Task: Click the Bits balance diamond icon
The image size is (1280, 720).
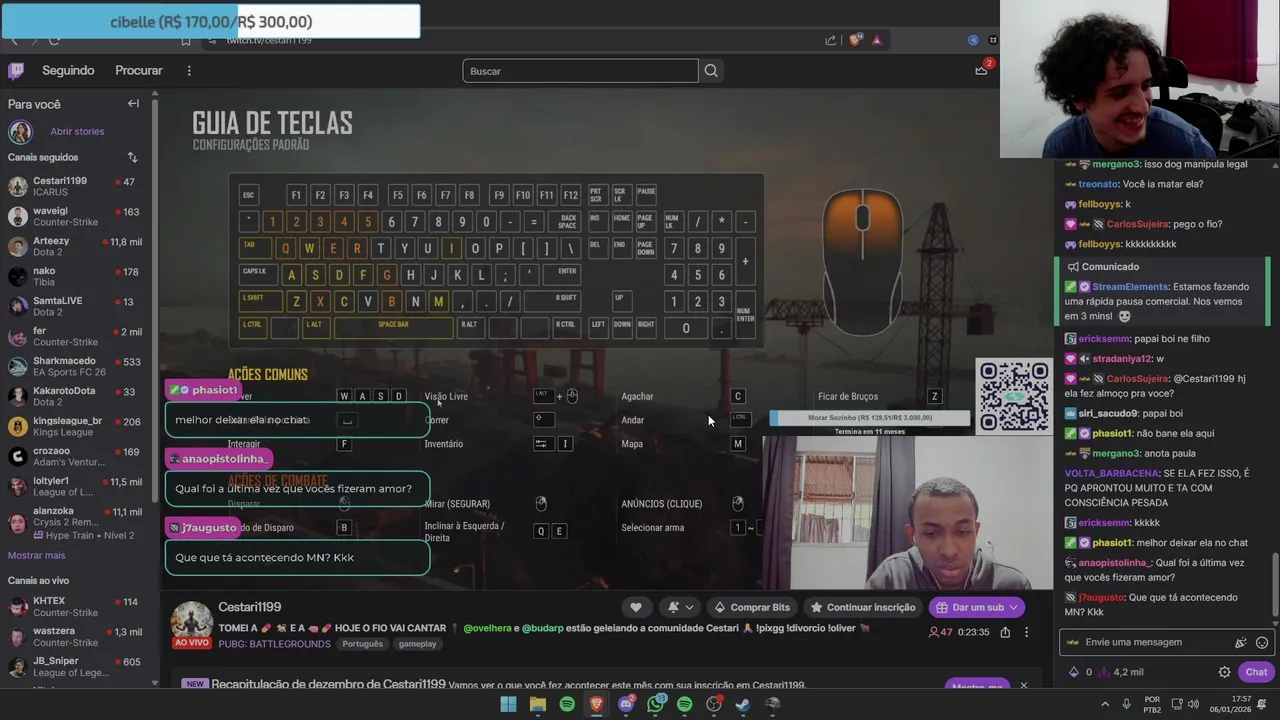Action: [1074, 672]
